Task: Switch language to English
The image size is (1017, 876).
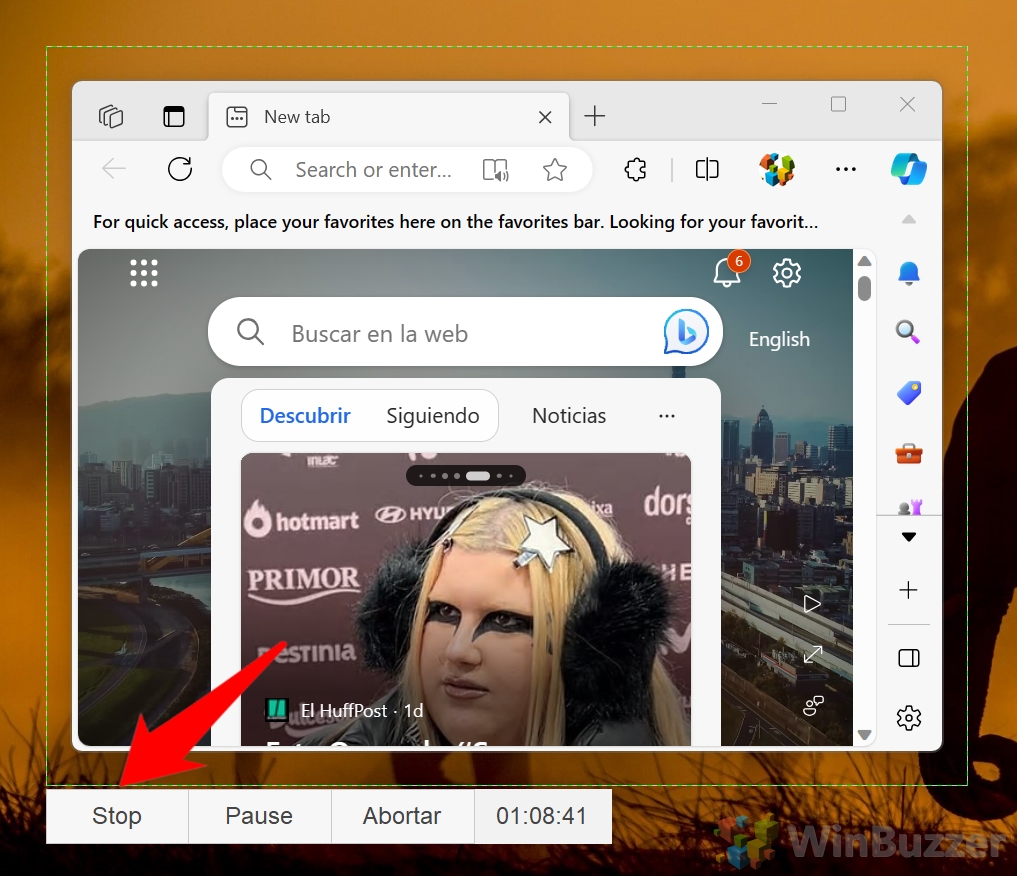Action: (x=779, y=339)
